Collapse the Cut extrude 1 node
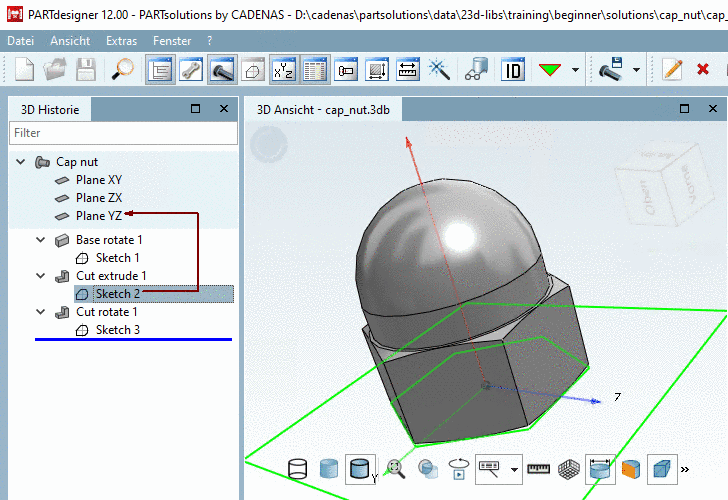Image resolution: width=728 pixels, height=500 pixels. point(41,276)
